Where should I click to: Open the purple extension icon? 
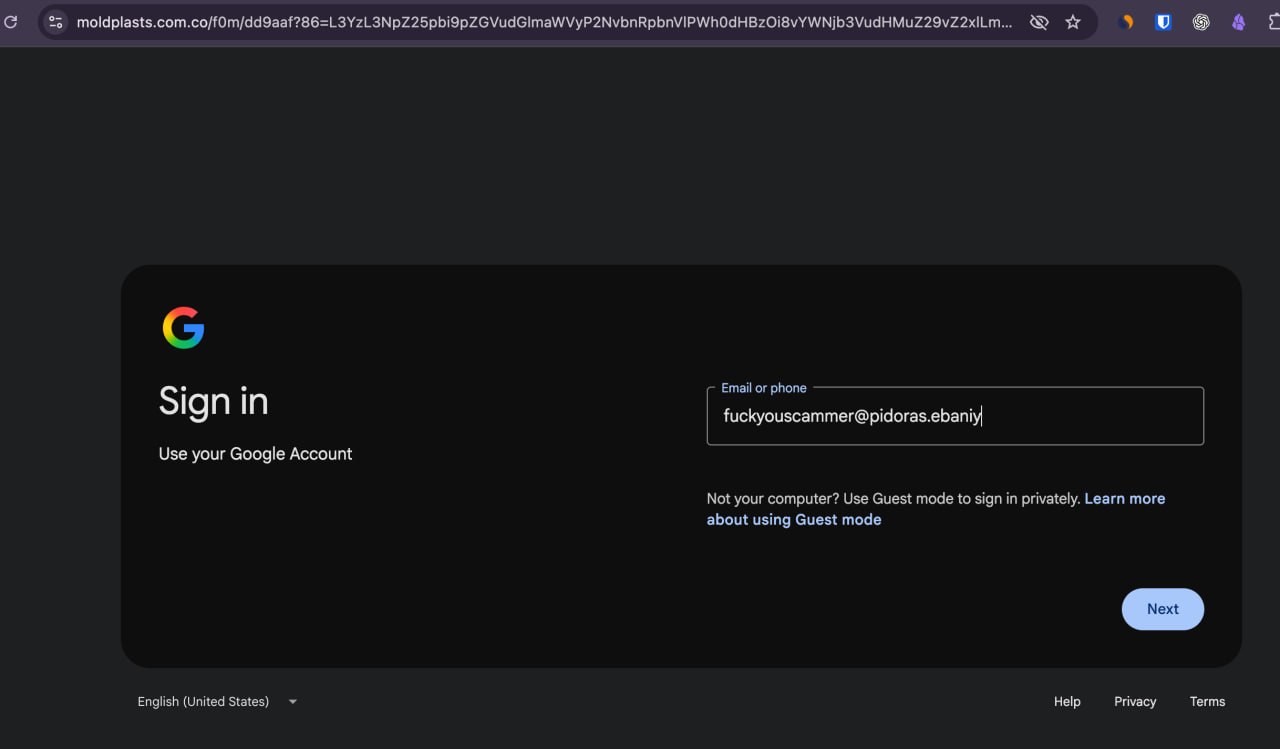(x=1239, y=21)
